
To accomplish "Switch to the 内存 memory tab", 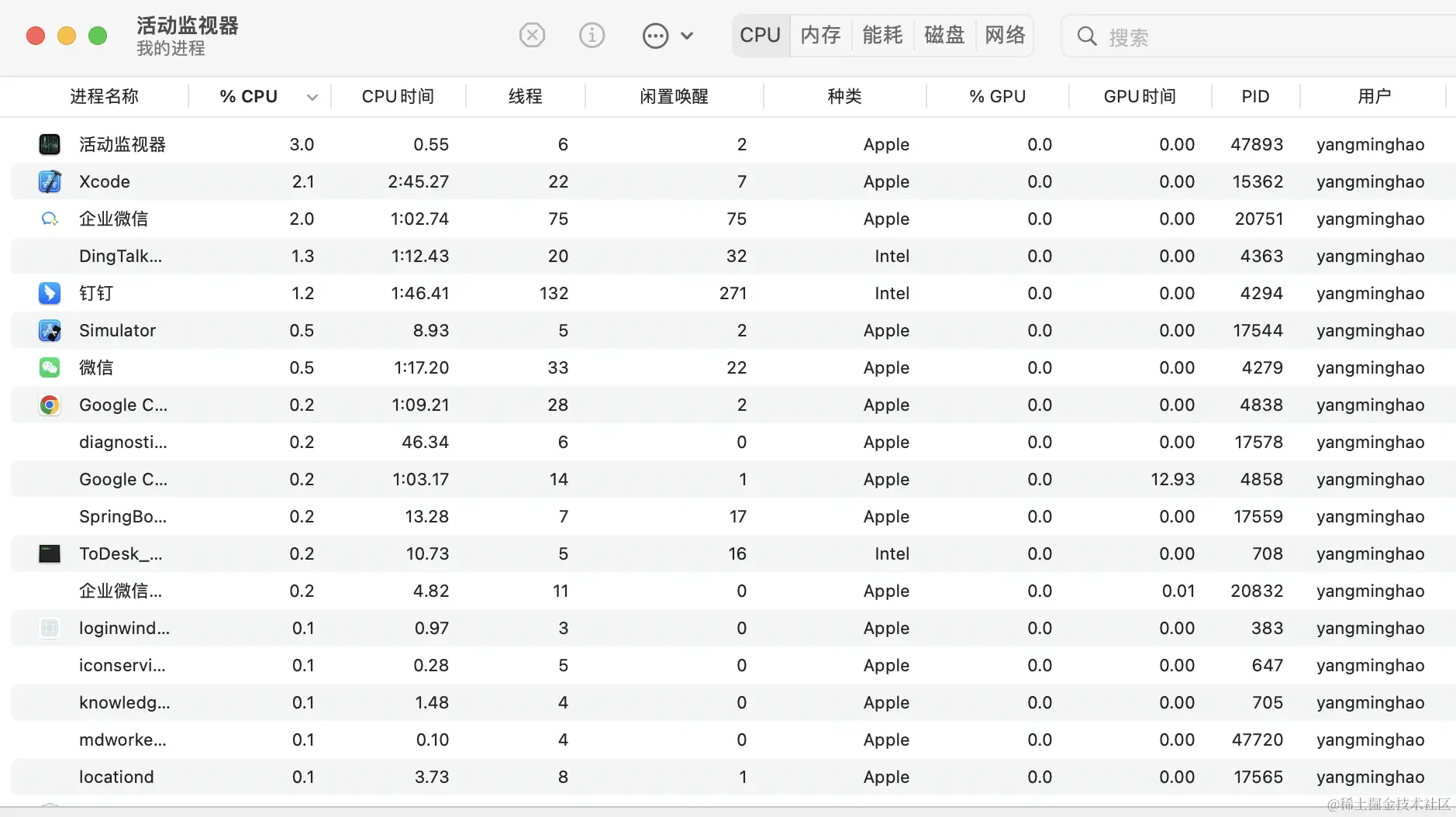I will [x=820, y=36].
